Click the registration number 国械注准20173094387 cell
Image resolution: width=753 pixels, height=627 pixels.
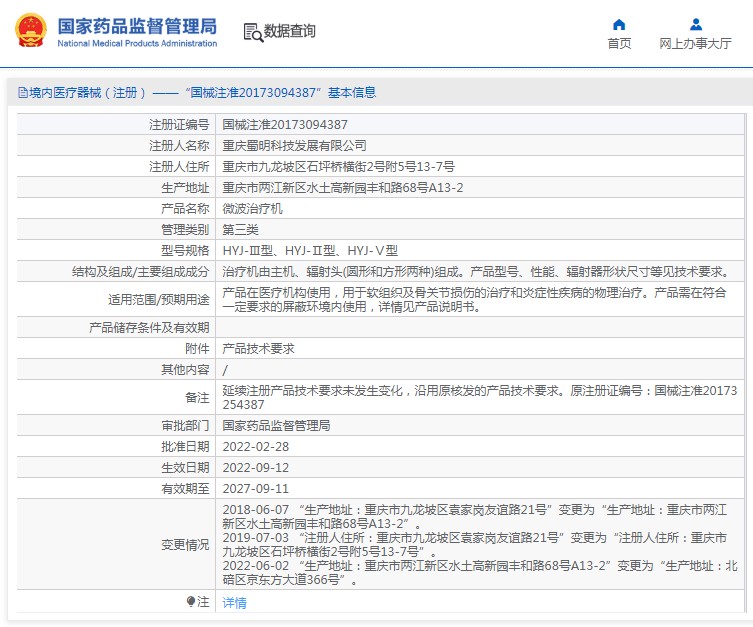(x=285, y=125)
